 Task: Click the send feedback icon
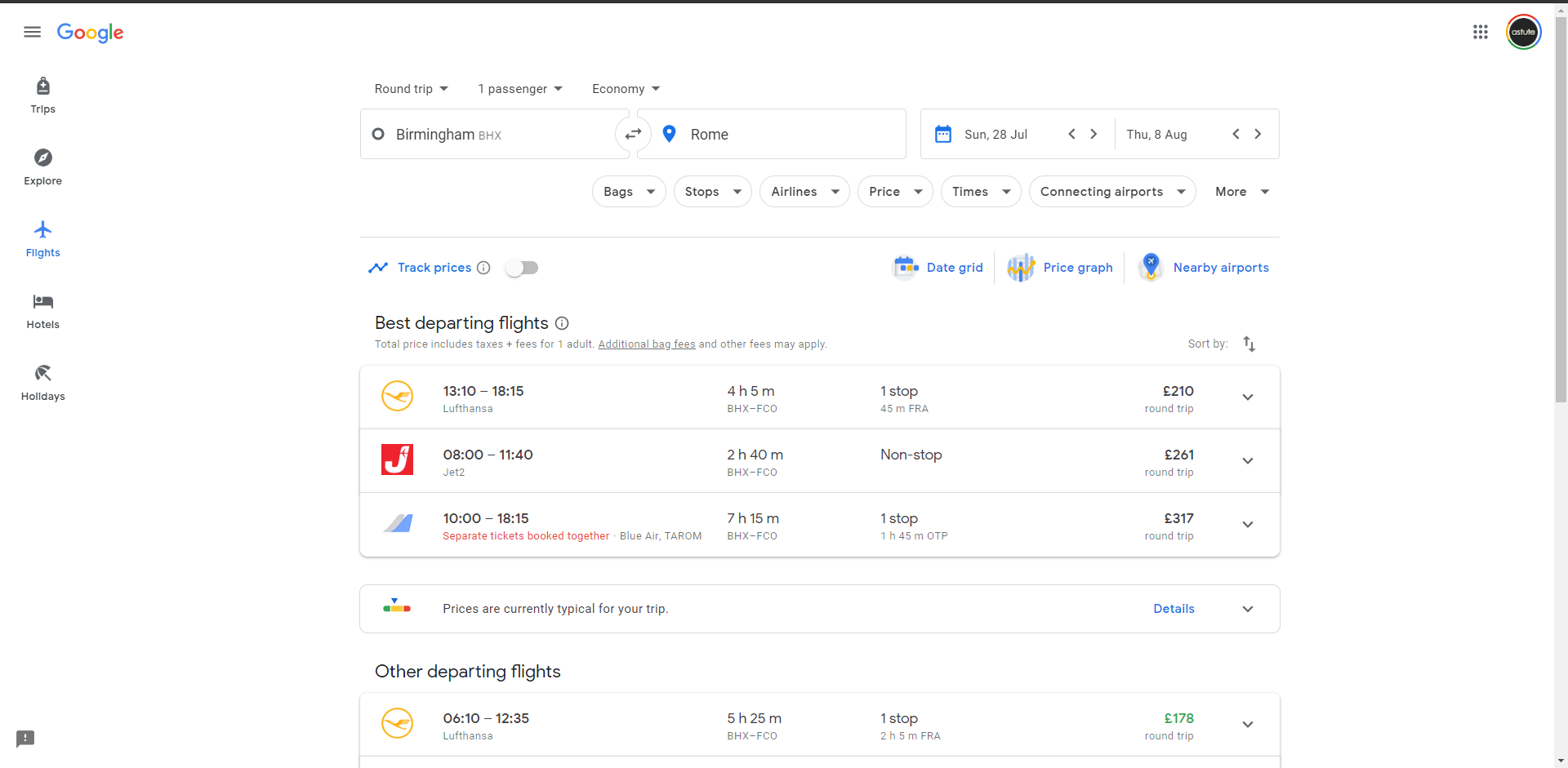point(25,739)
